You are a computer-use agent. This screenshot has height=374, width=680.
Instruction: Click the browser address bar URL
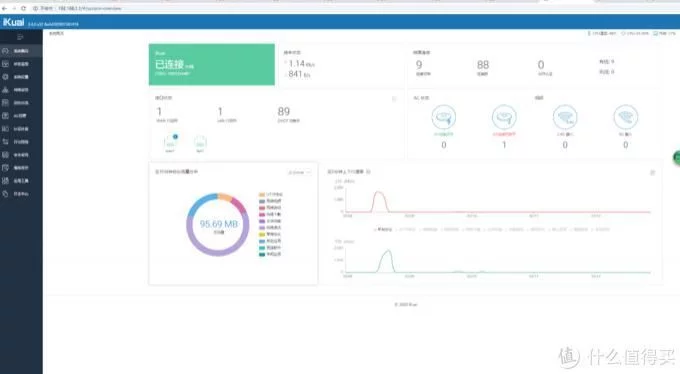pos(90,8)
